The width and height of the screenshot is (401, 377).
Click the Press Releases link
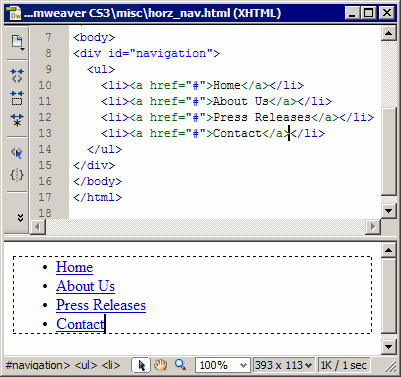[x=101, y=305]
